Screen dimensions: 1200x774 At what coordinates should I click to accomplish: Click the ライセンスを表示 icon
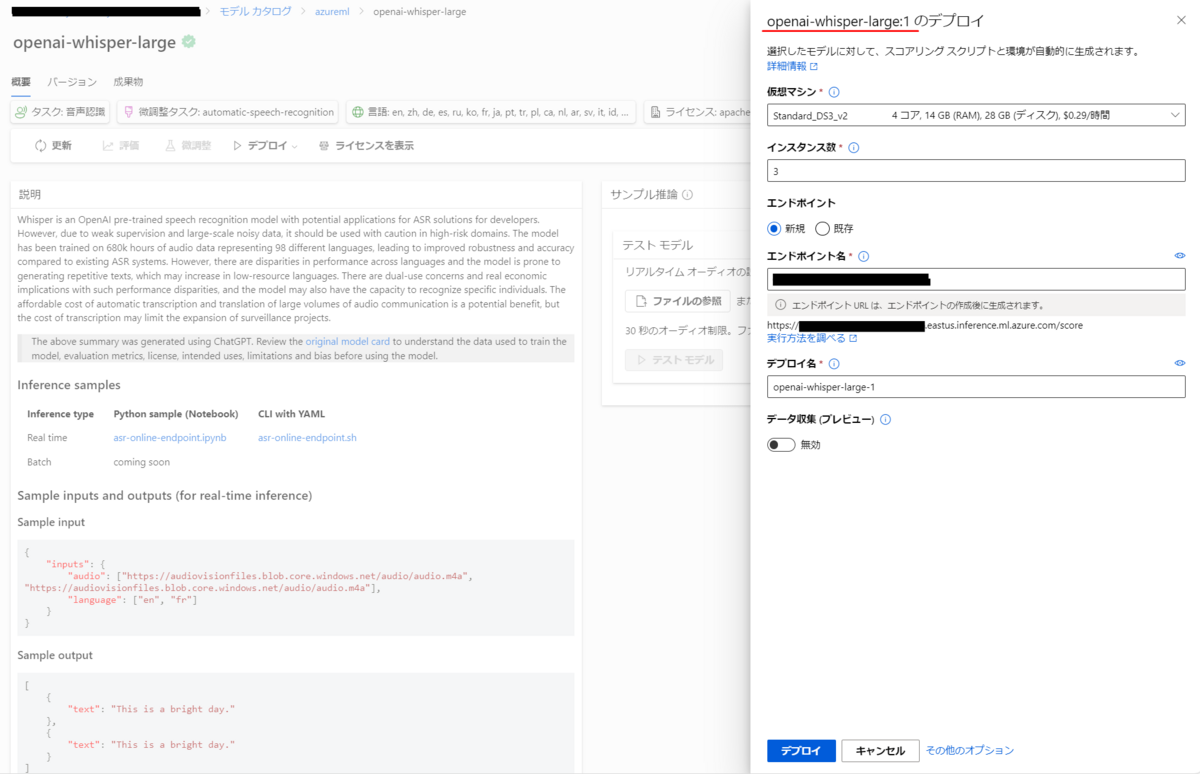coord(323,146)
